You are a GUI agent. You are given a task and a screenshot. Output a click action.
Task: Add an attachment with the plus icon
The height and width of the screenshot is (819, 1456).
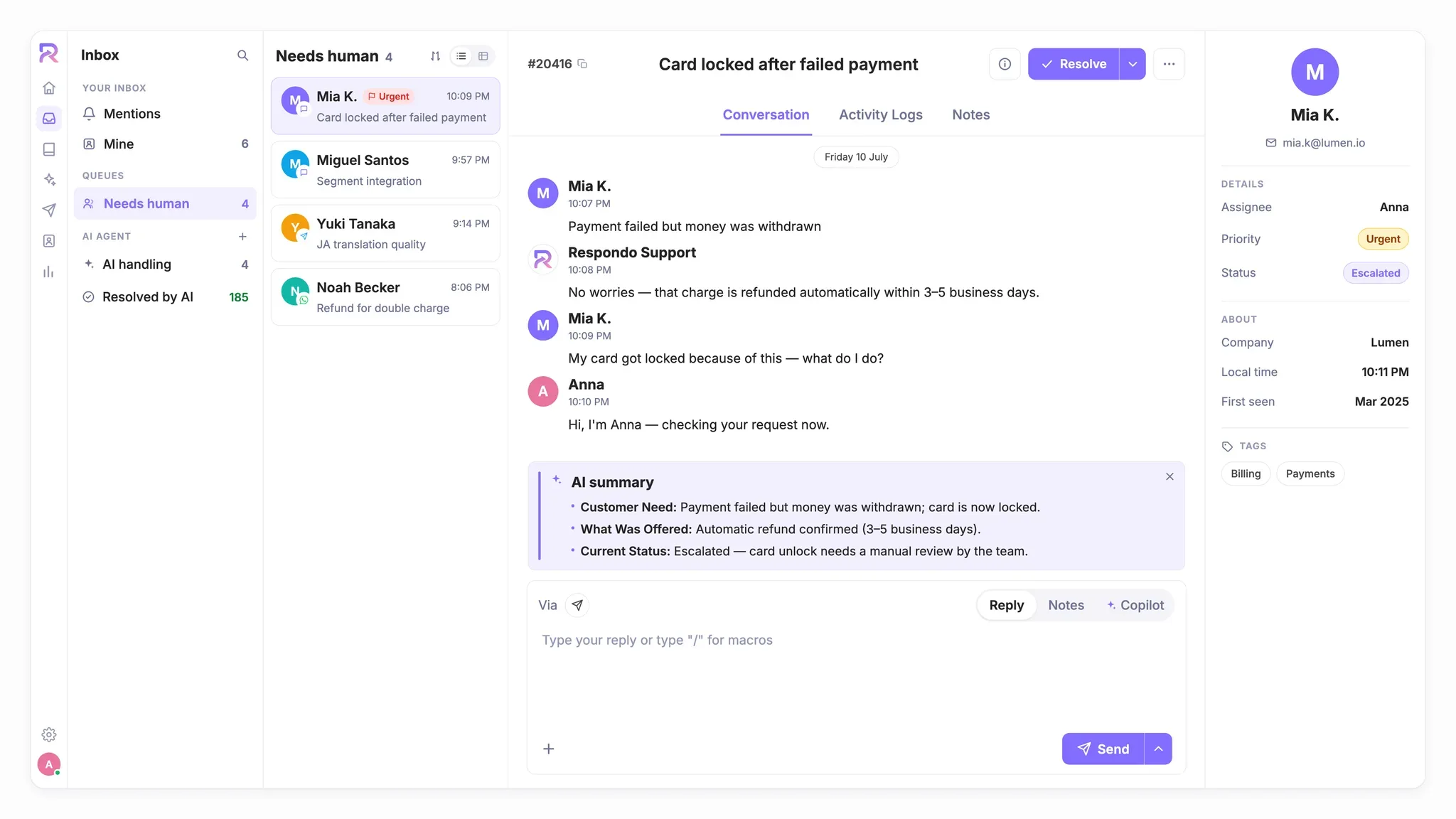[x=549, y=749]
